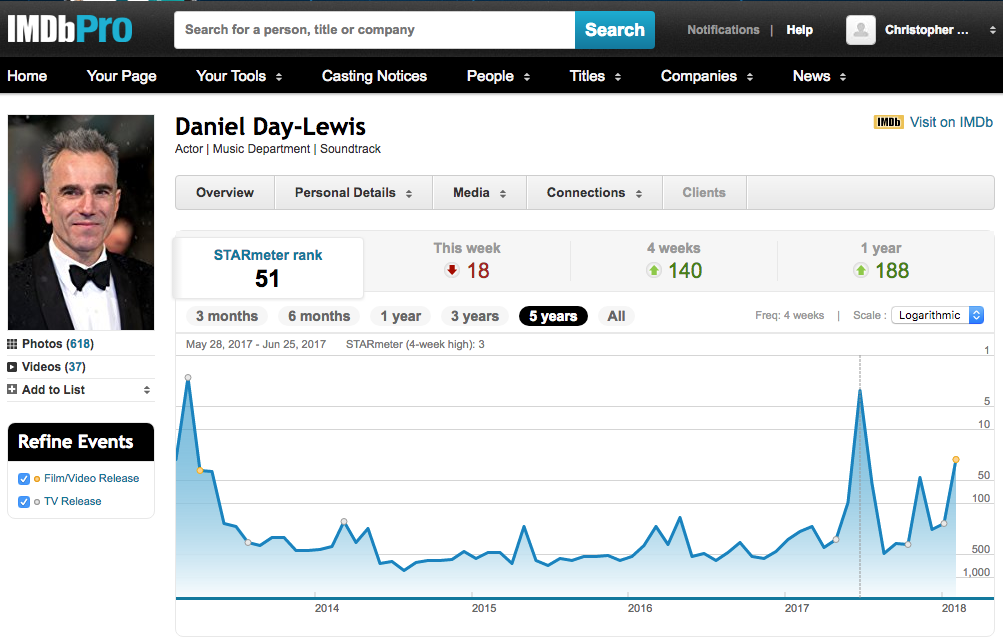
Task: Open Notifications link
Action: 723,30
